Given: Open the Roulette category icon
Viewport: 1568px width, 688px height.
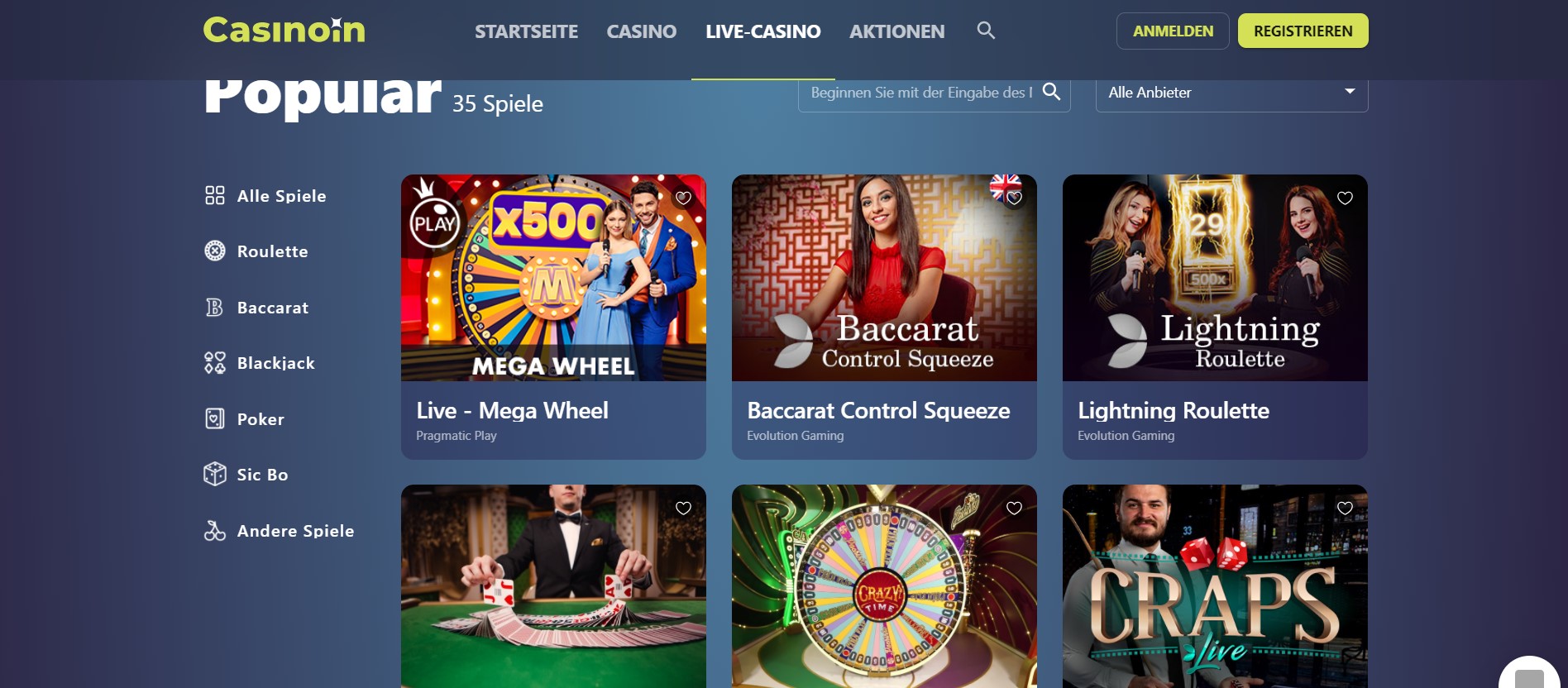Looking at the screenshot, I should 215,251.
